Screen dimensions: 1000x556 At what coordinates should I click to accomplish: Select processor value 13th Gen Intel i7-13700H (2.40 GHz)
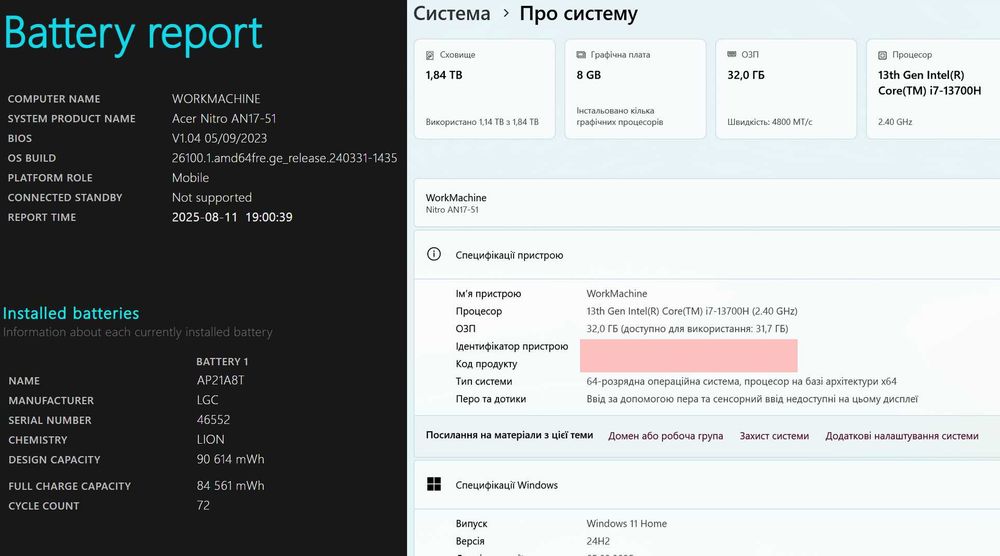tap(692, 311)
